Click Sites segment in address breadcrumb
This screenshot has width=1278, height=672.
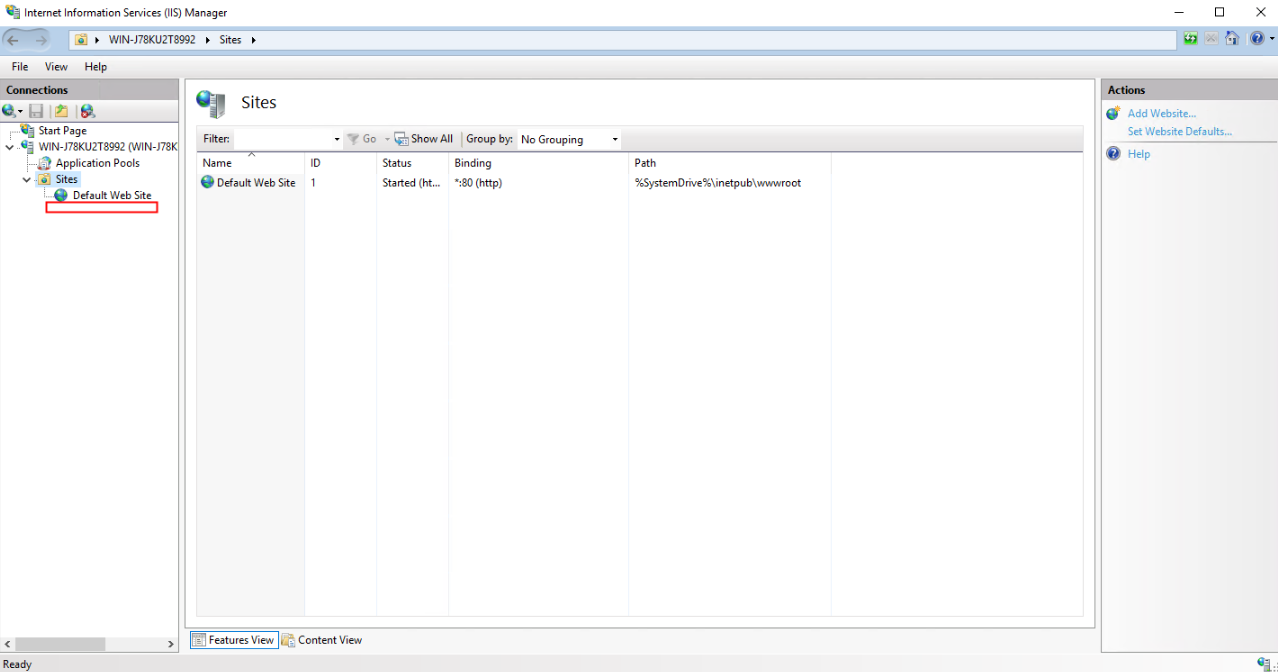pyautogui.click(x=230, y=40)
